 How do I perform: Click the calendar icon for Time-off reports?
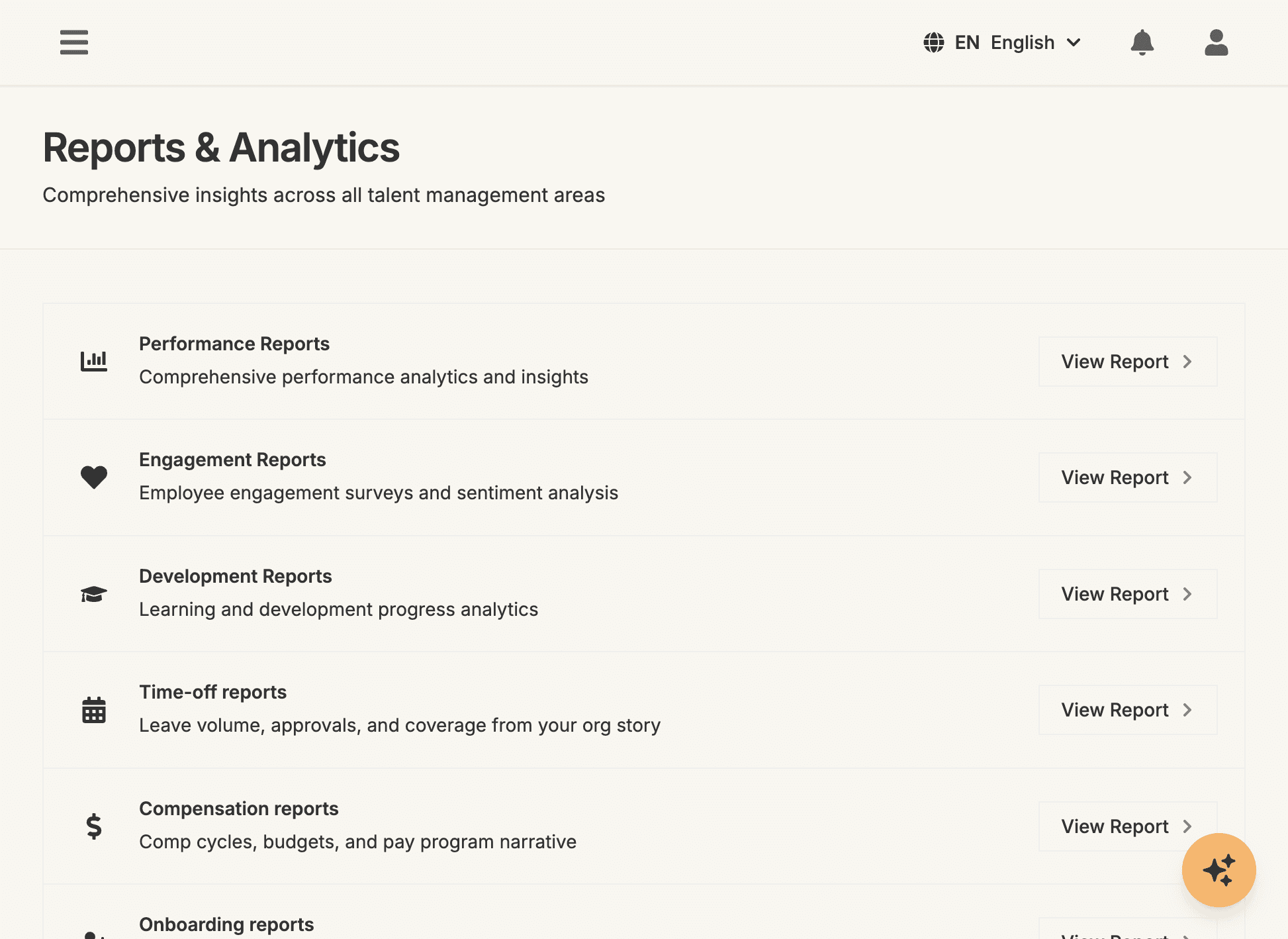93,710
